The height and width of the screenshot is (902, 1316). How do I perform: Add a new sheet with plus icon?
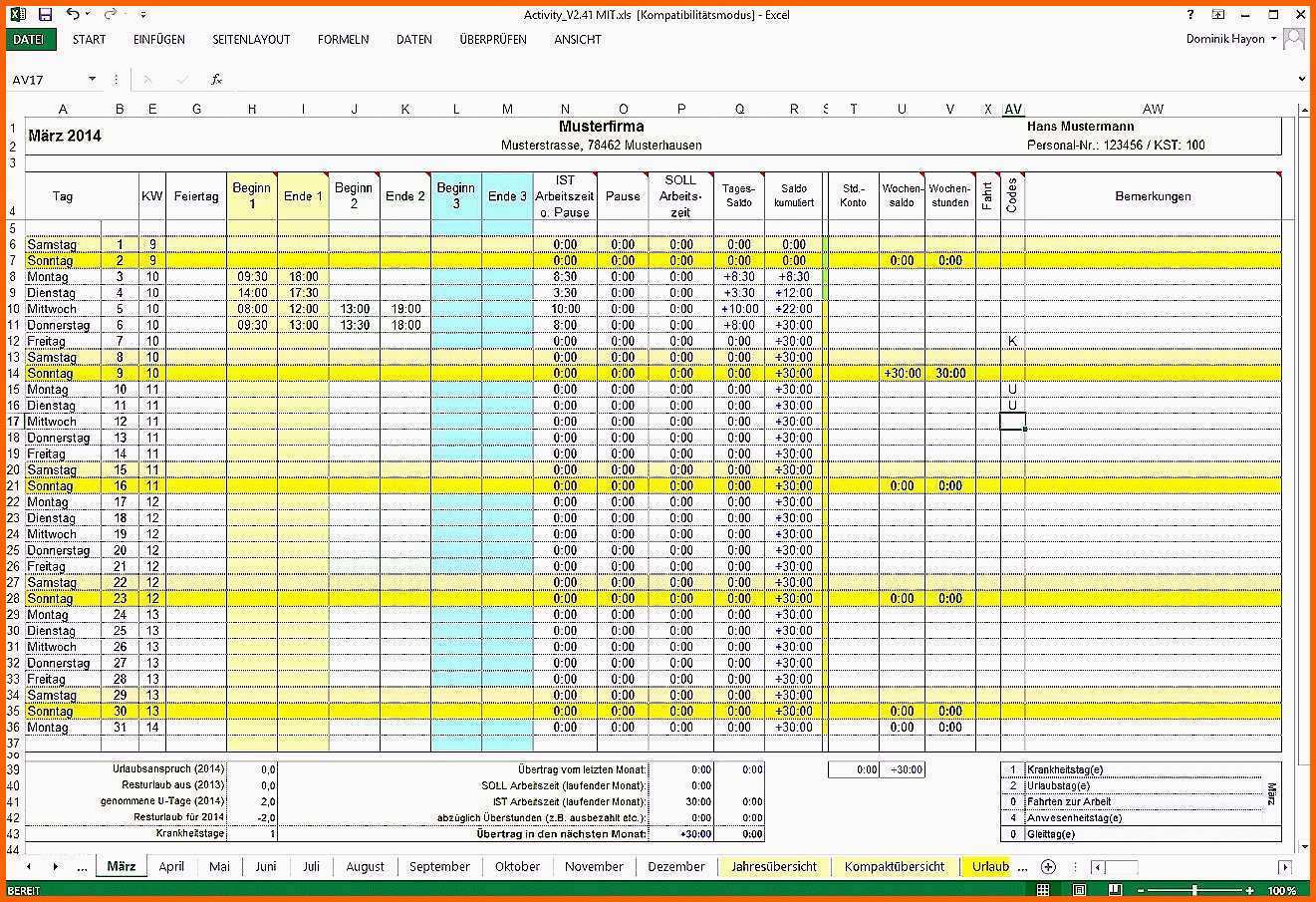(x=1048, y=867)
